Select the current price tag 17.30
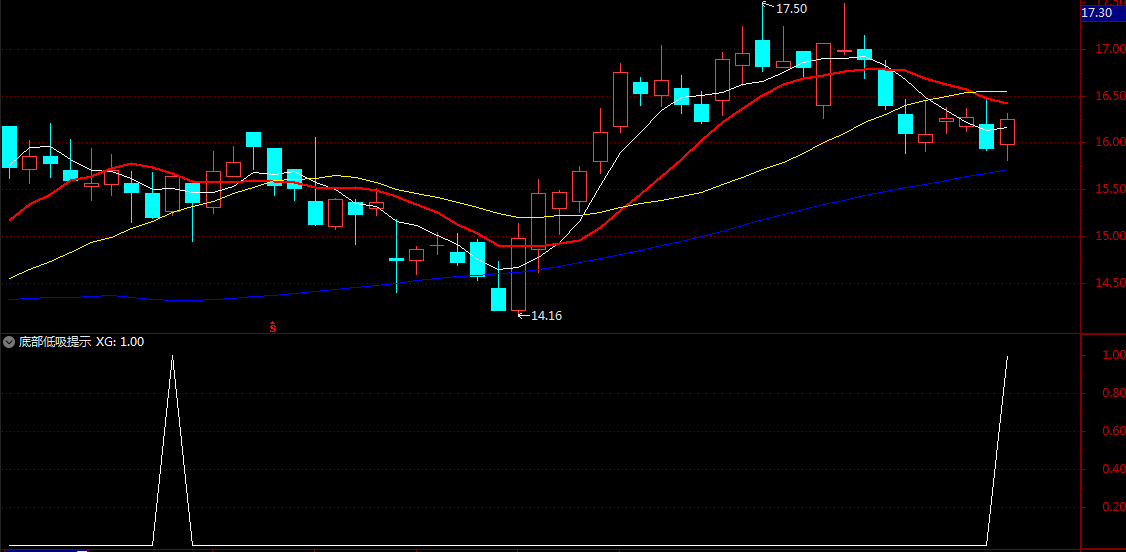The width and height of the screenshot is (1126, 552). pyautogui.click(x=1103, y=13)
